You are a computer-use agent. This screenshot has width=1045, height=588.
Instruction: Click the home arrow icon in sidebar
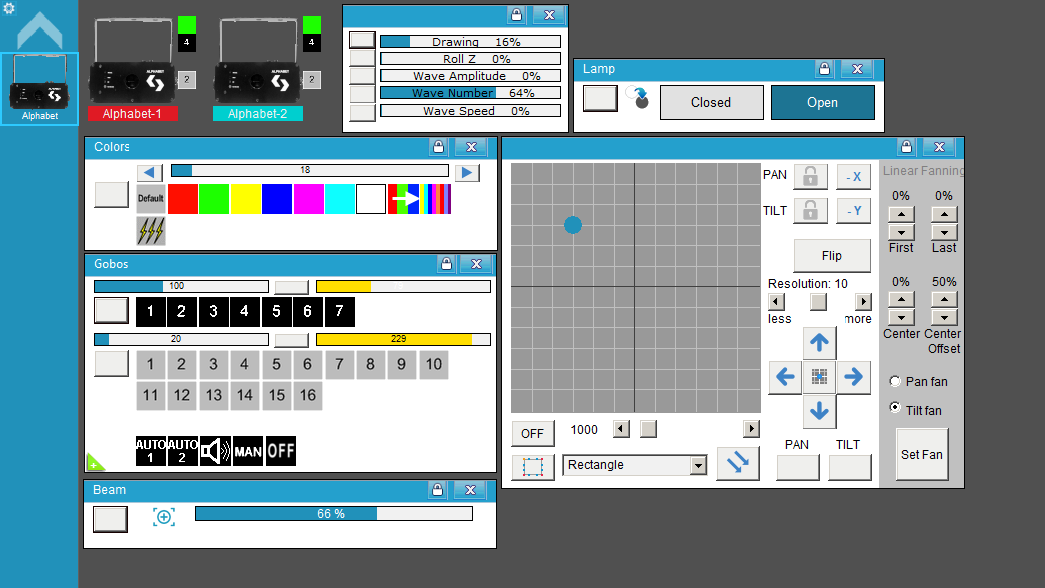click(39, 31)
